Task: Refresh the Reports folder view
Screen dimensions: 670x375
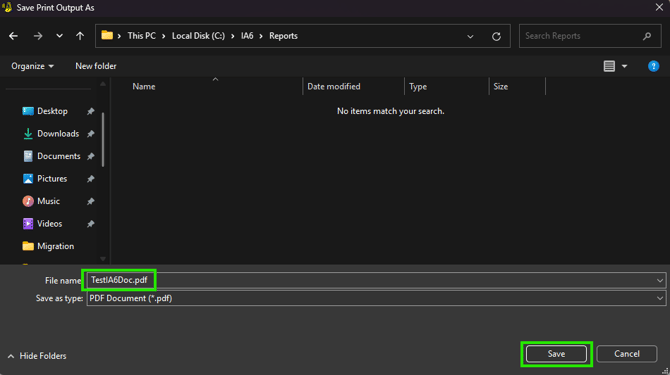Action: click(x=496, y=37)
